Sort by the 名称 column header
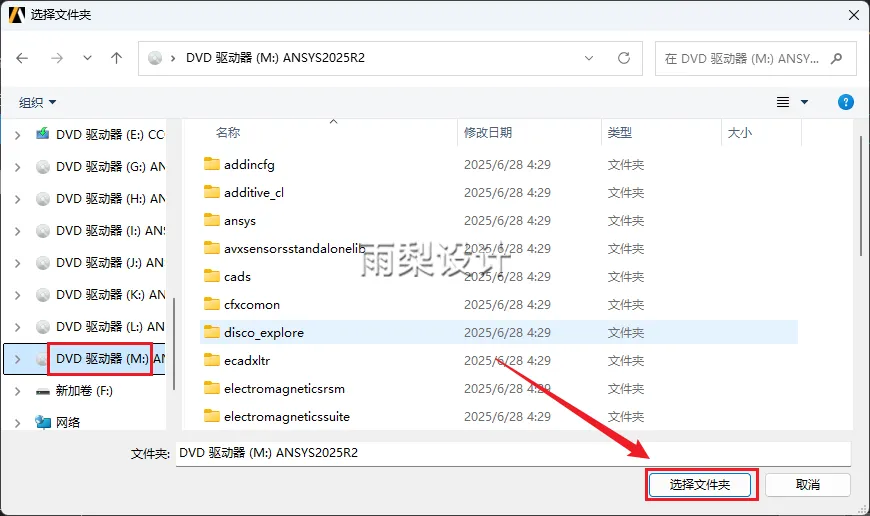 tap(227, 133)
